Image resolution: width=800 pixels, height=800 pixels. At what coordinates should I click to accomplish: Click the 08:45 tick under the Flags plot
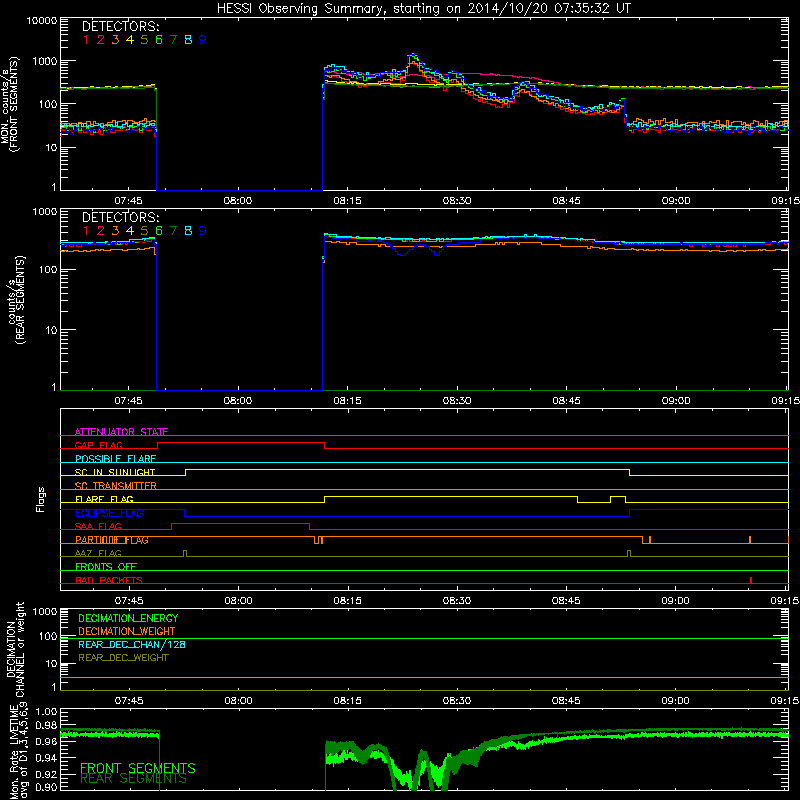(x=566, y=601)
